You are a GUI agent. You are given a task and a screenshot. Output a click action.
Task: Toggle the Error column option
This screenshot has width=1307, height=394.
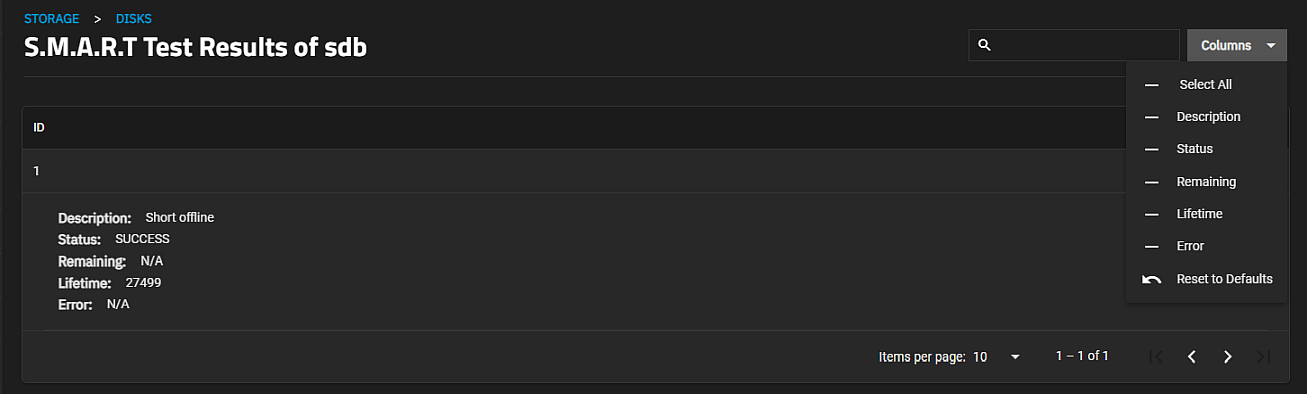[1206, 246]
